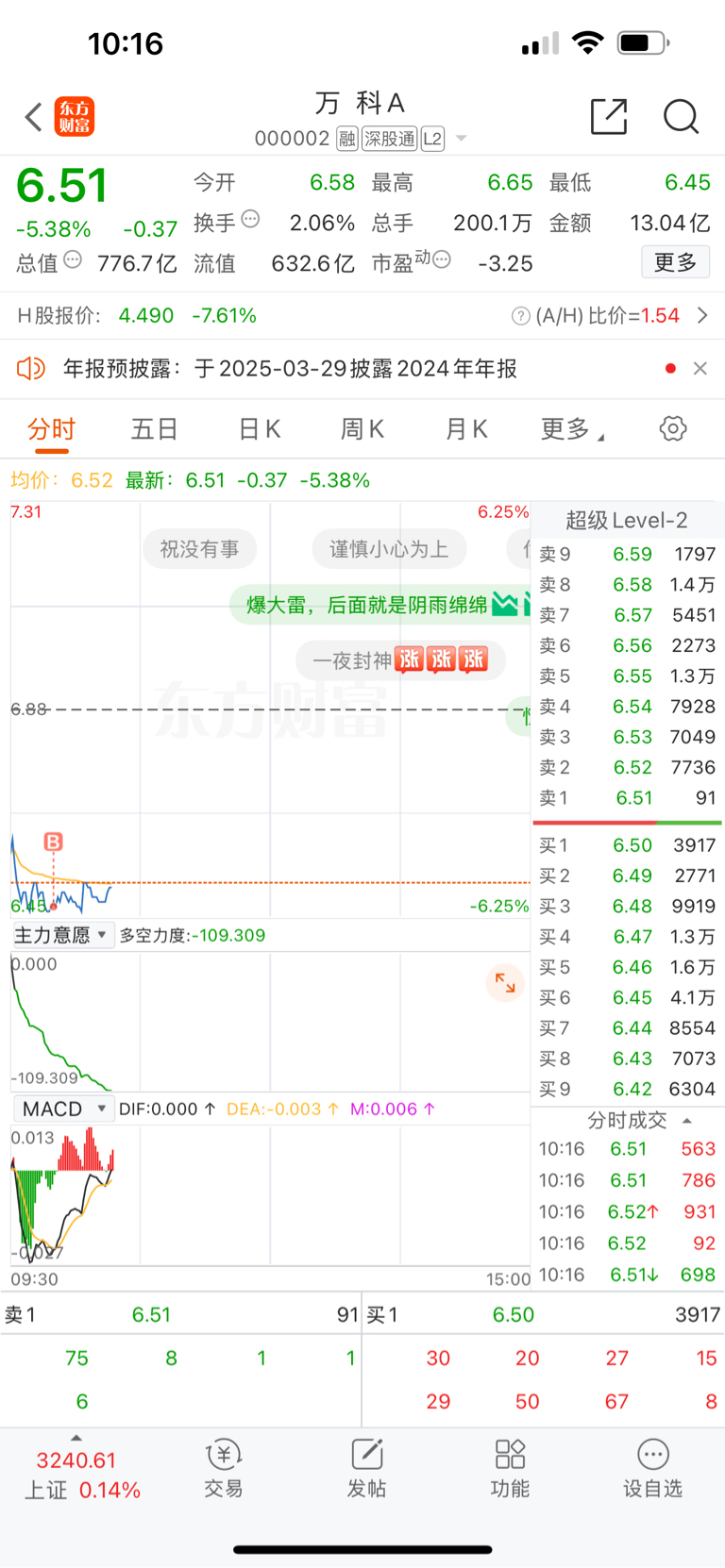Open the MACD indicator dropdown
Screen dimensions: 725x1568
click(62, 1109)
